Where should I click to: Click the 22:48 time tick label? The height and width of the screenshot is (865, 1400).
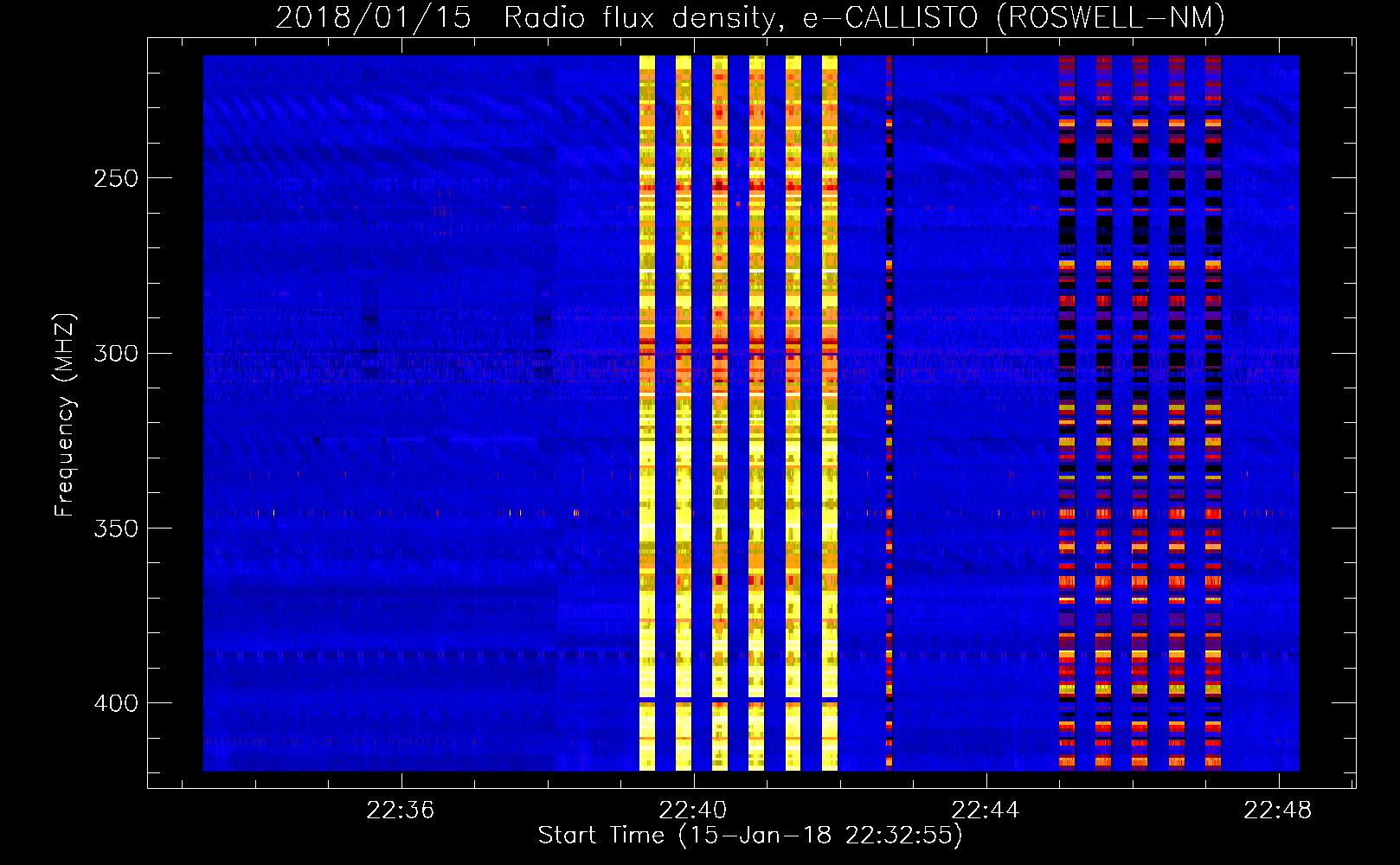pyautogui.click(x=1278, y=811)
